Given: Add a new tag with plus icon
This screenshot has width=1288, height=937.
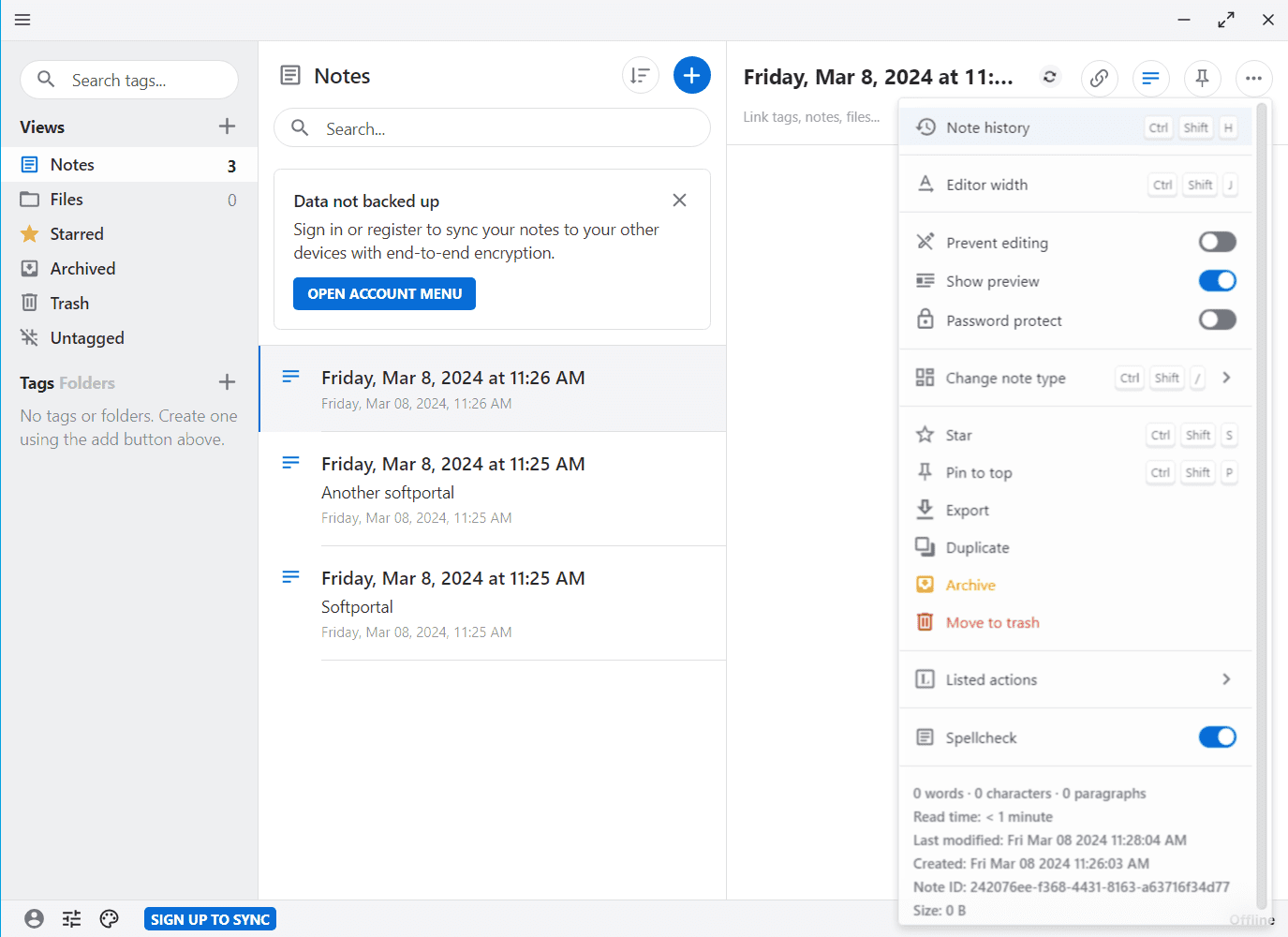Looking at the screenshot, I should click(x=227, y=382).
